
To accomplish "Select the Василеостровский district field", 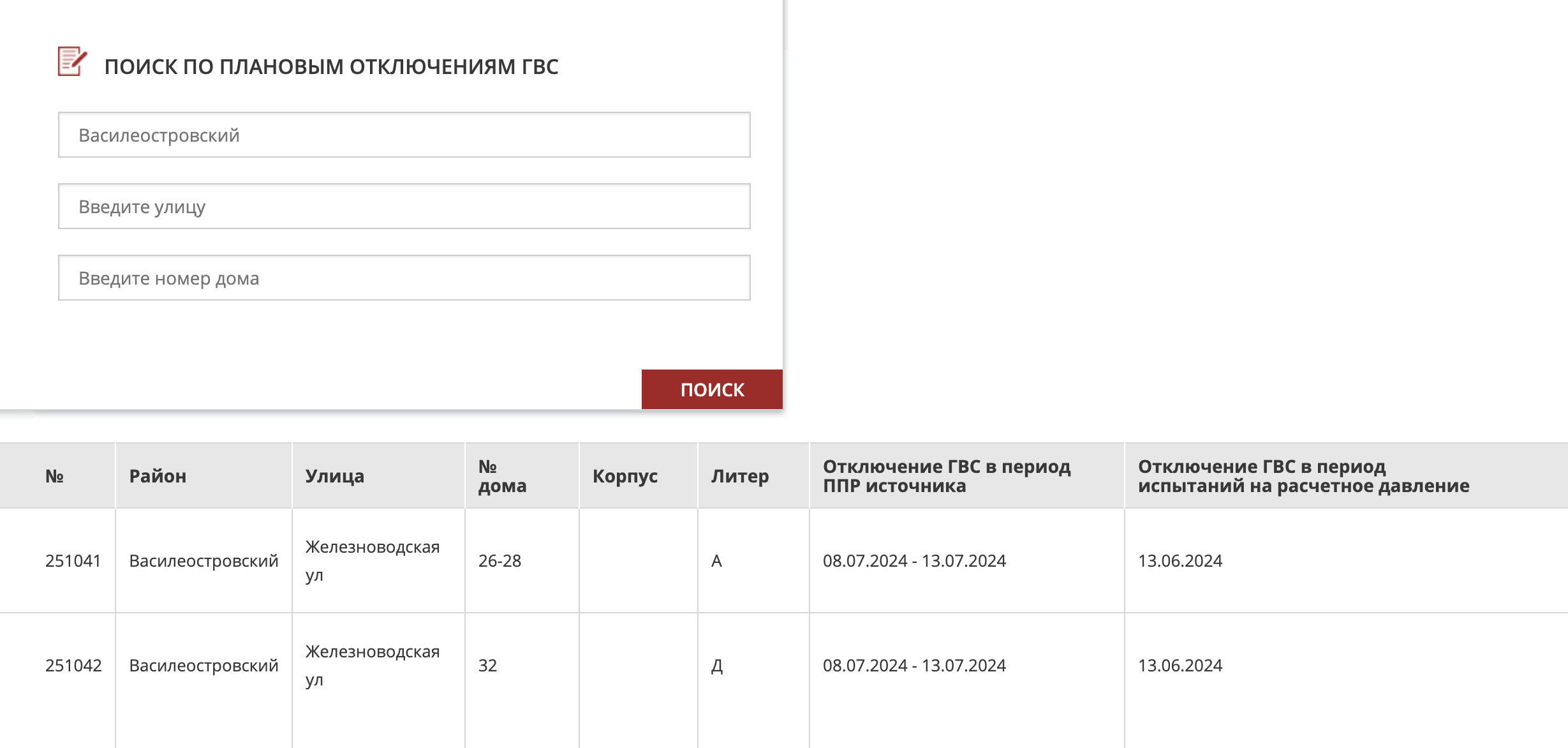I will point(405,134).
